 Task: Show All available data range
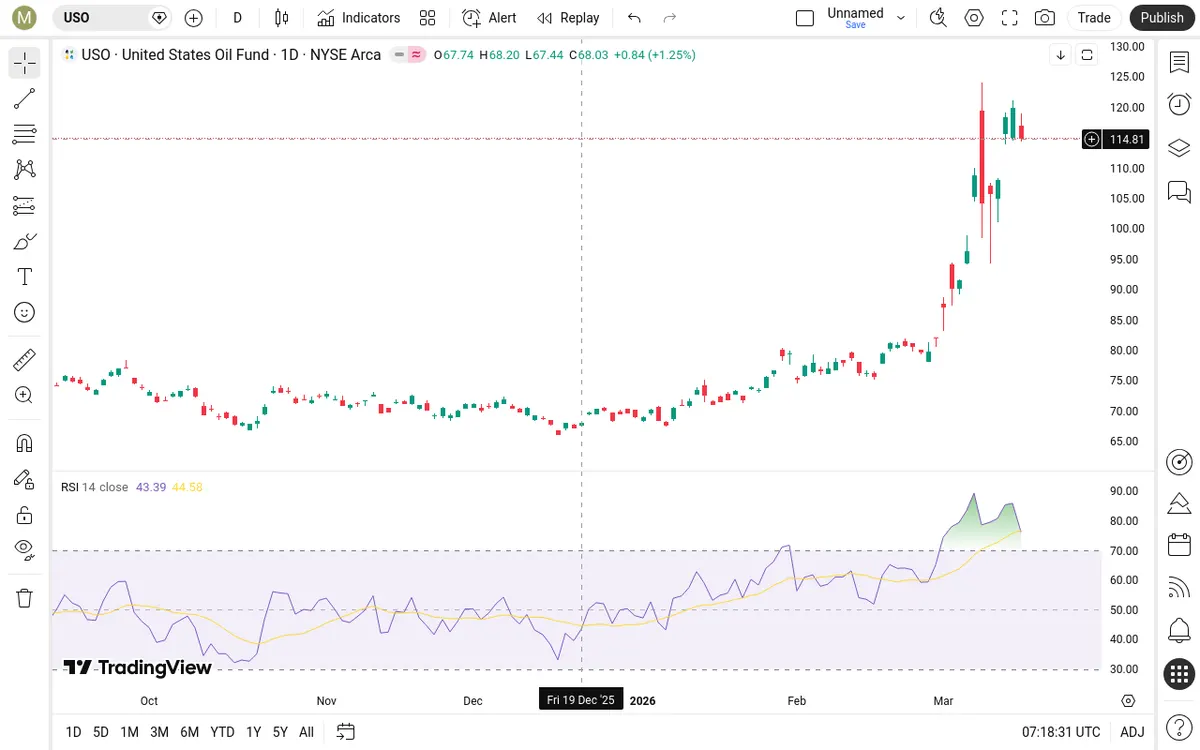pyautogui.click(x=306, y=732)
